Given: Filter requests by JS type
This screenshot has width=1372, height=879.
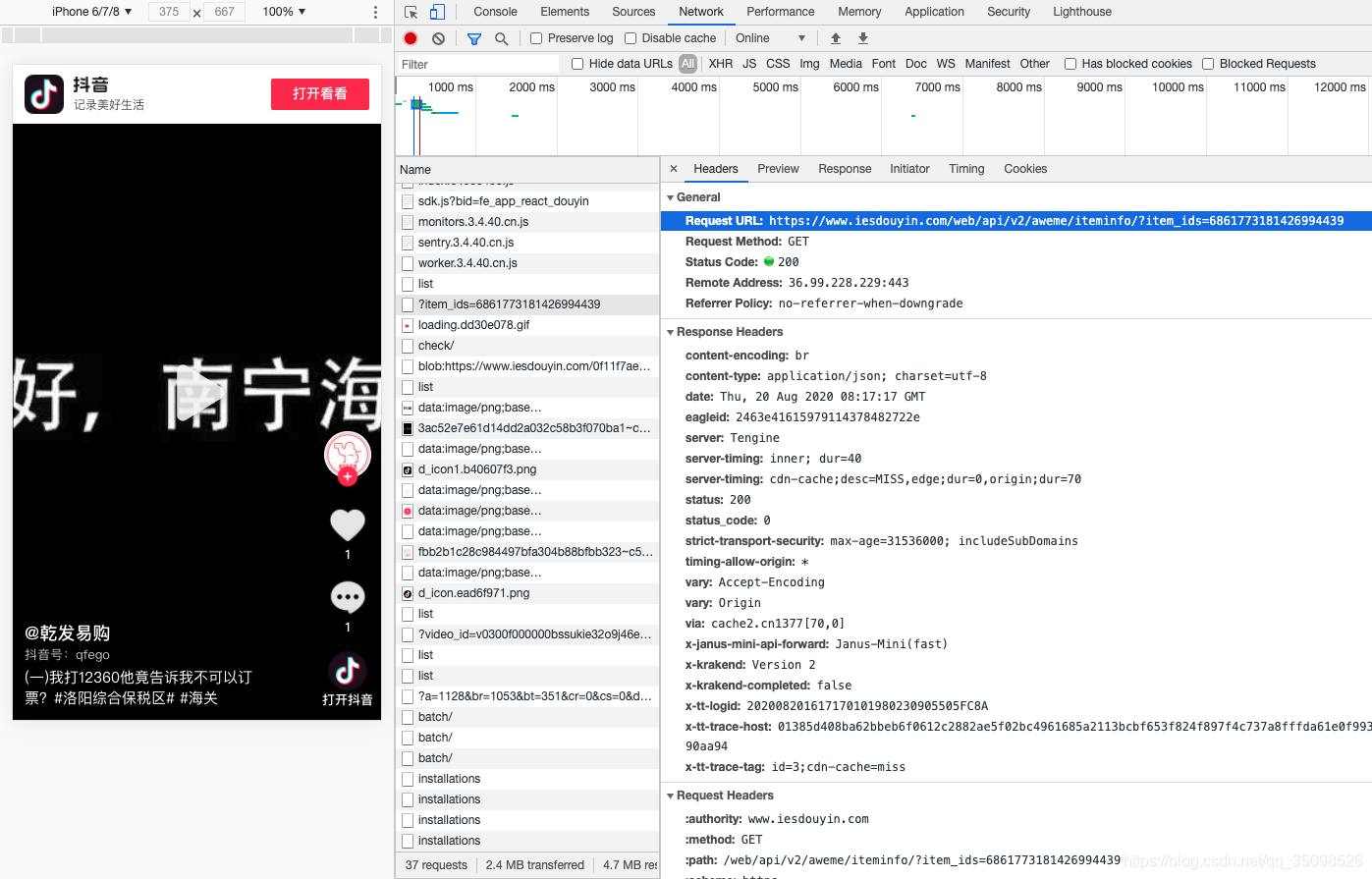Looking at the screenshot, I should [x=749, y=64].
